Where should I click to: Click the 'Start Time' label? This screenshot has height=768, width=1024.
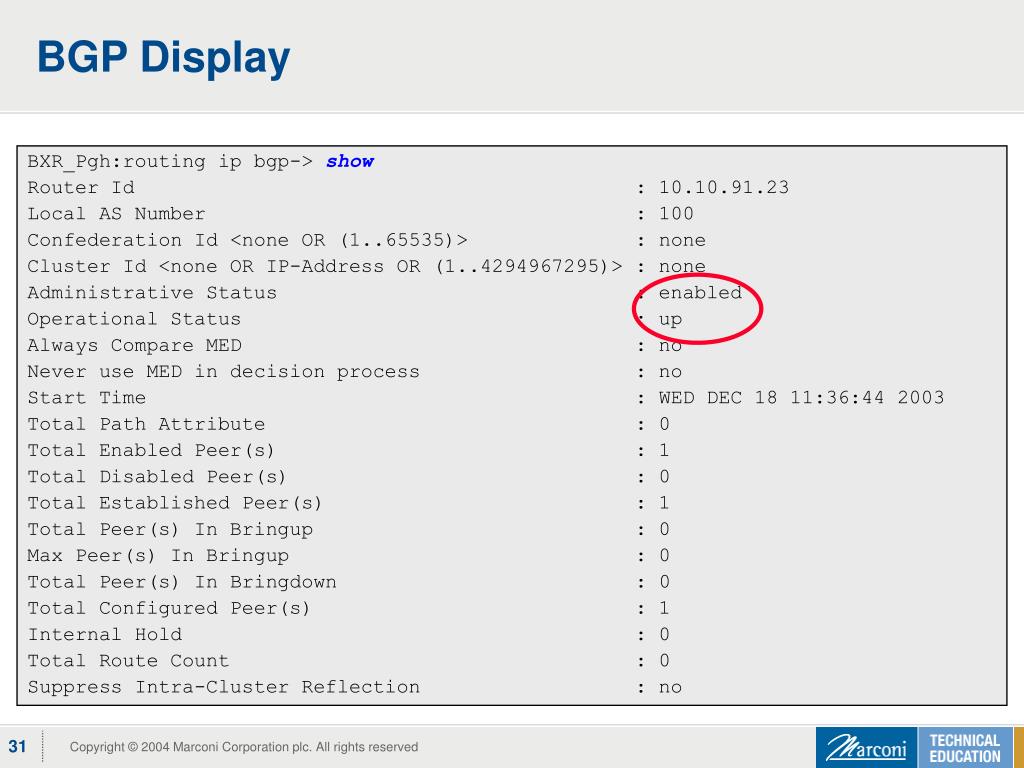(87, 398)
